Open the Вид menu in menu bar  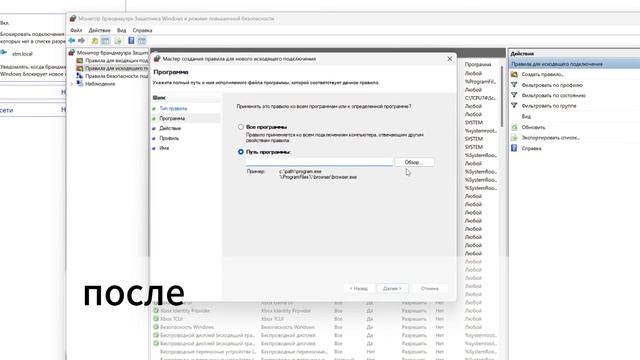122,30
